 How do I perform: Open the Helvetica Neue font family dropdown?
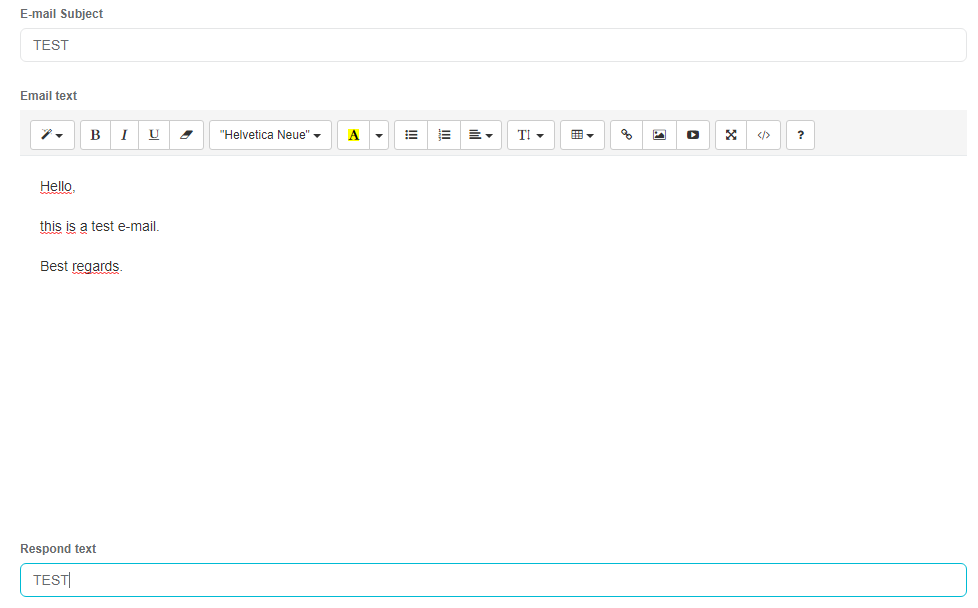click(270, 135)
